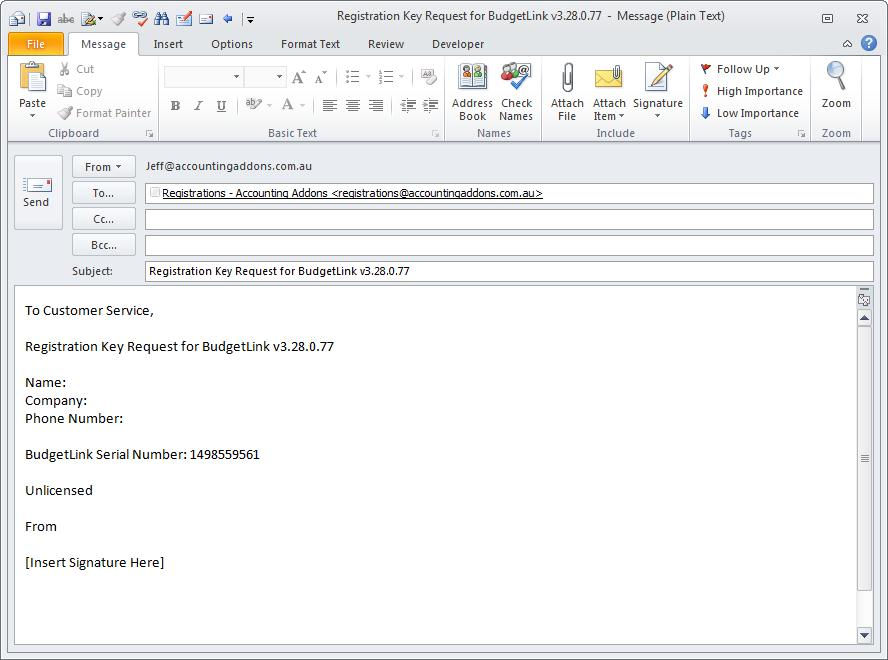Click the Text Highlight Color button
The height and width of the screenshot is (660, 888).
pyautogui.click(x=253, y=105)
